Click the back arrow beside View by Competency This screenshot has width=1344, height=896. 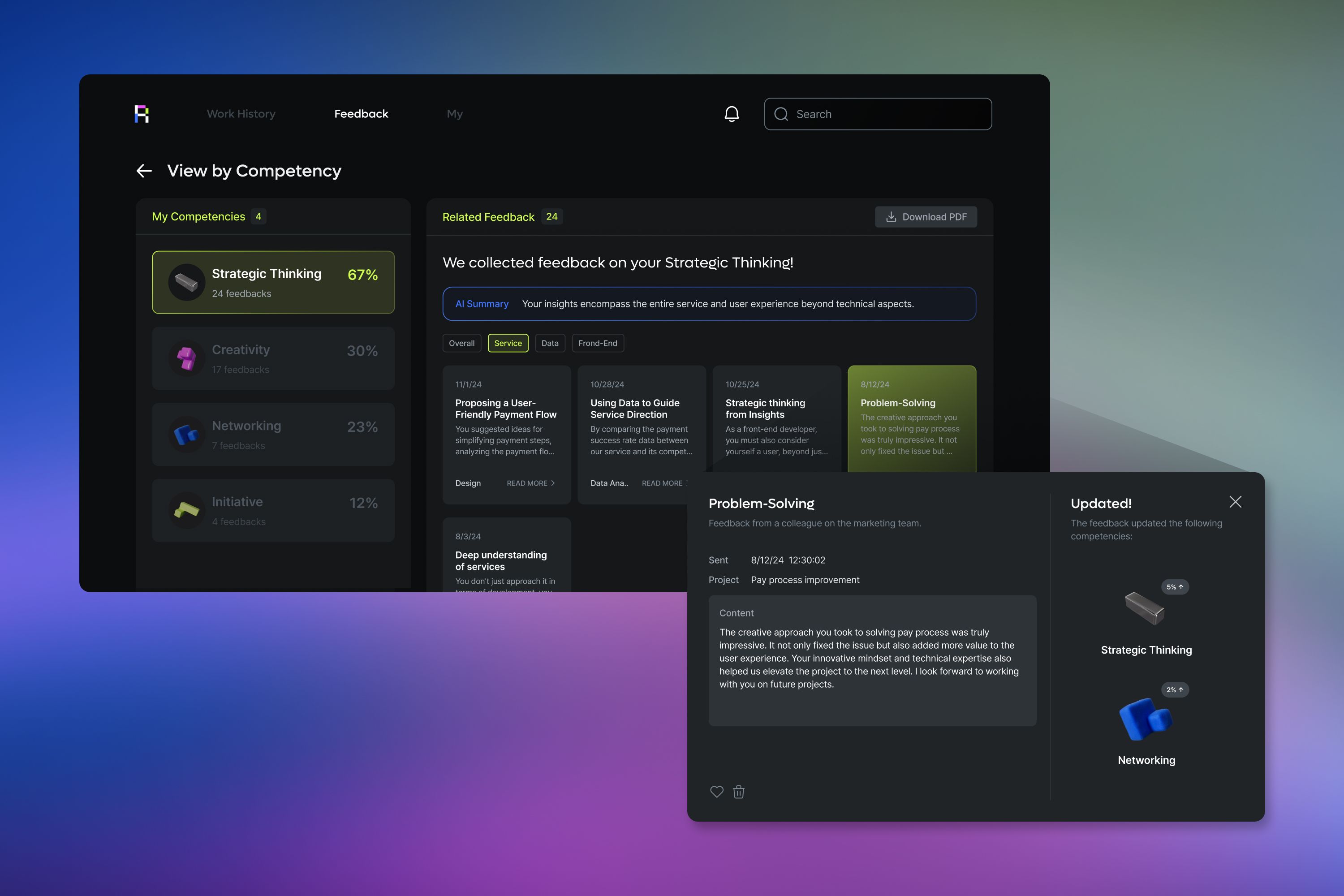[144, 171]
